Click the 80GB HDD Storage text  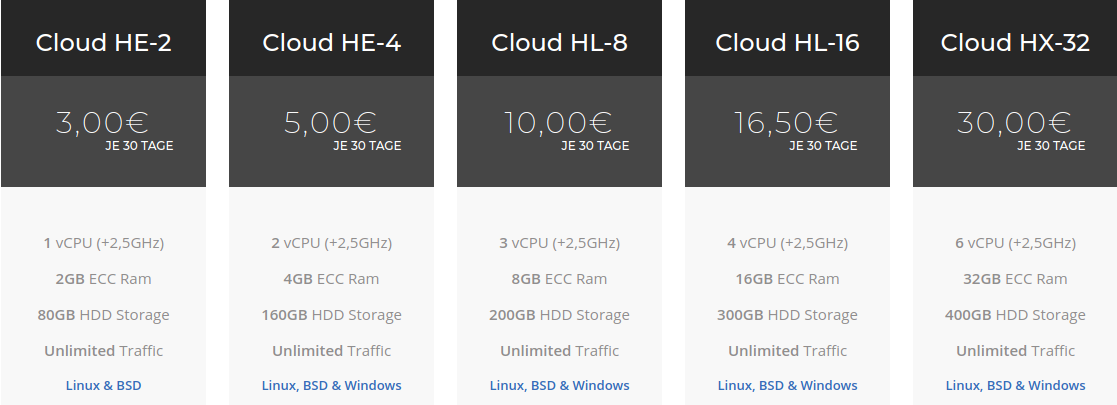(103, 315)
